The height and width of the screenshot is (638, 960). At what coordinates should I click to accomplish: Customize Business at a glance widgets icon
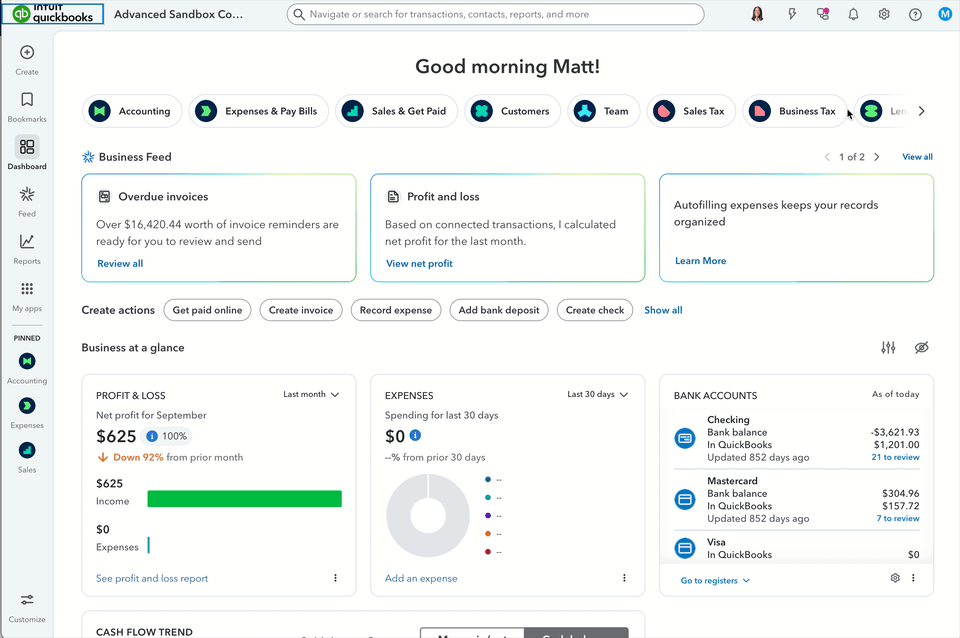(x=888, y=348)
